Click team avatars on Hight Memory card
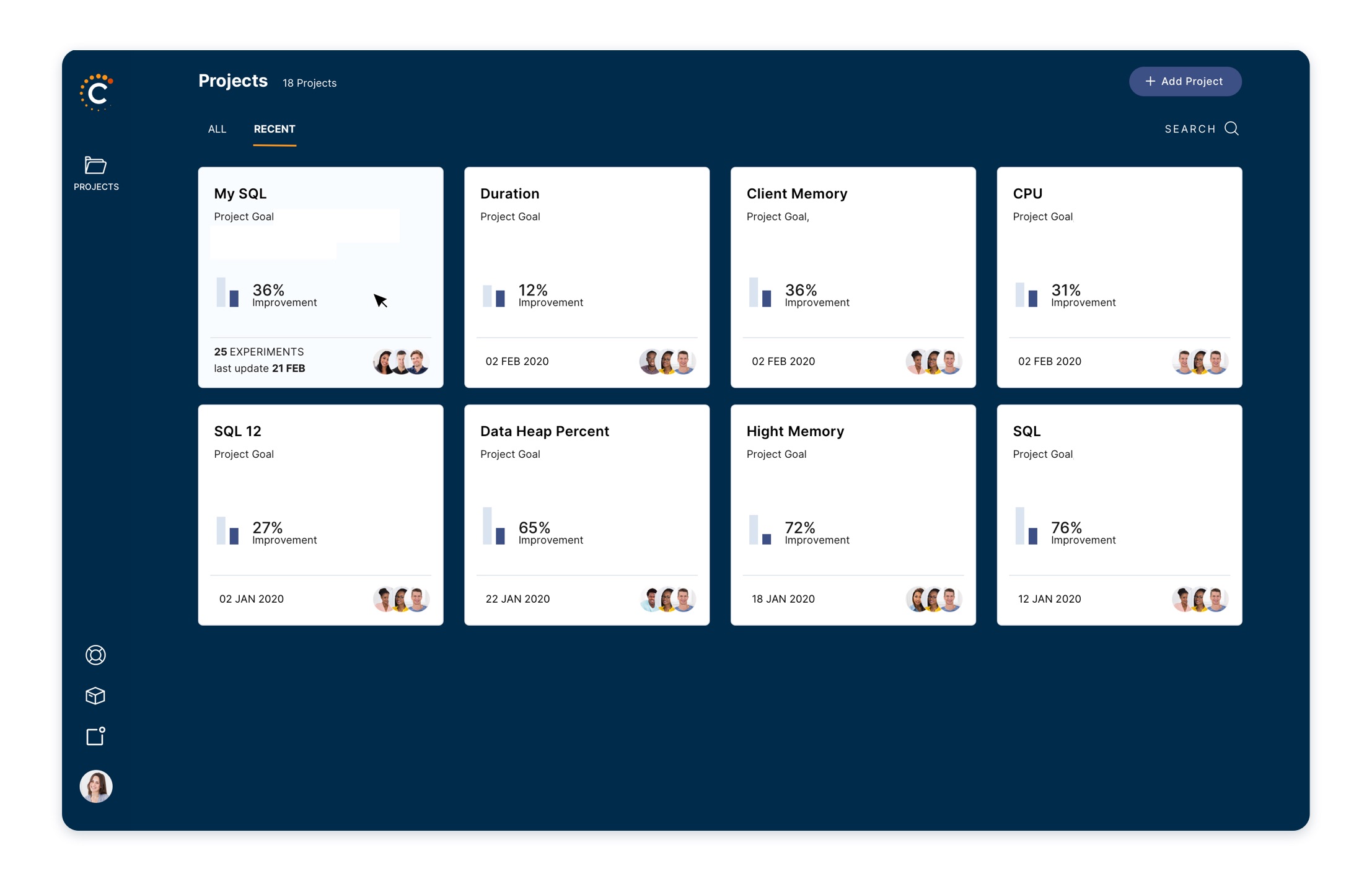 [934, 599]
